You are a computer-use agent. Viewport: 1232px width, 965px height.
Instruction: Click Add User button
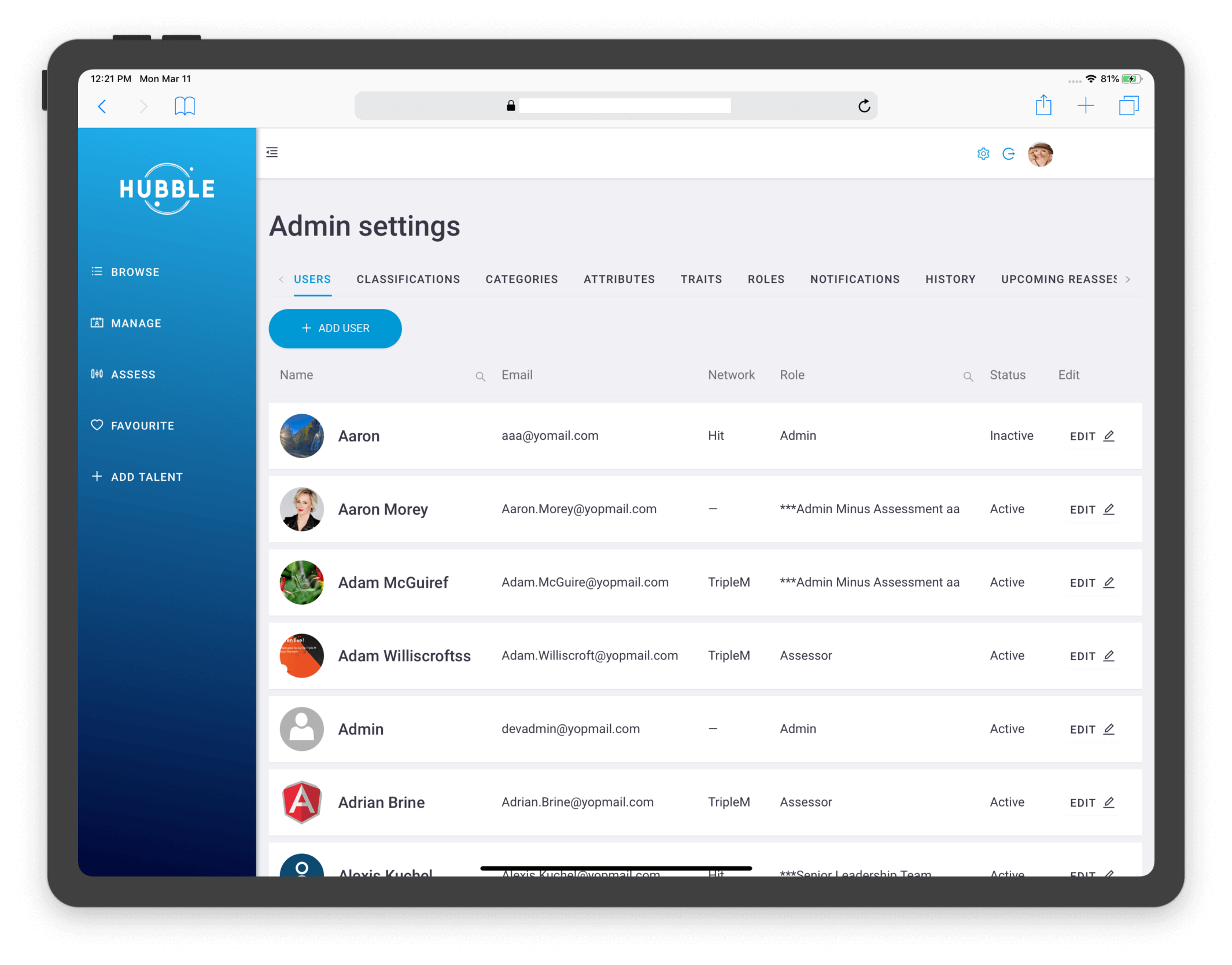click(336, 328)
